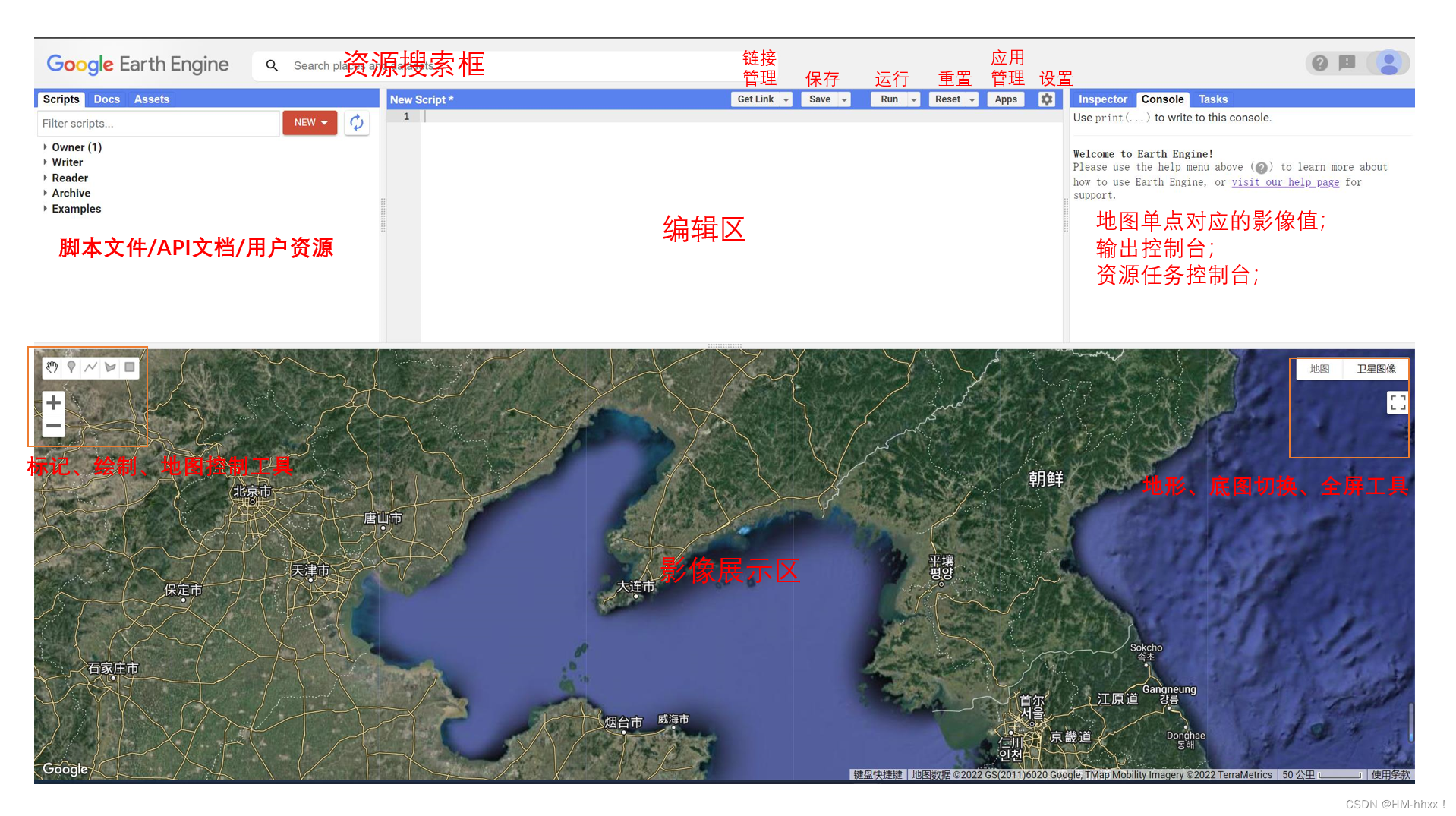The height and width of the screenshot is (816, 1456).
Task: Open the visit our help page link
Action: 1285,182
